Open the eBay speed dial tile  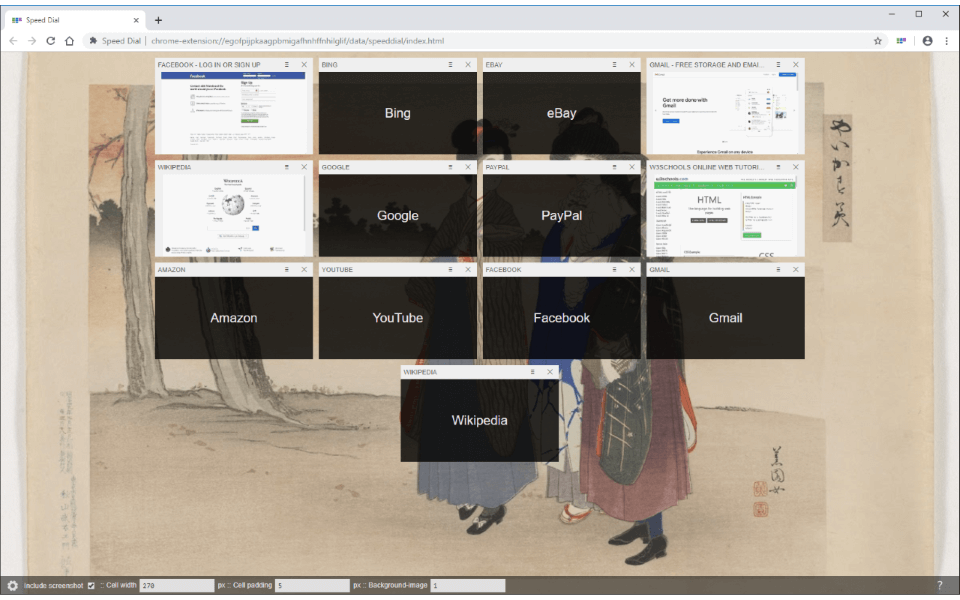[x=561, y=113]
